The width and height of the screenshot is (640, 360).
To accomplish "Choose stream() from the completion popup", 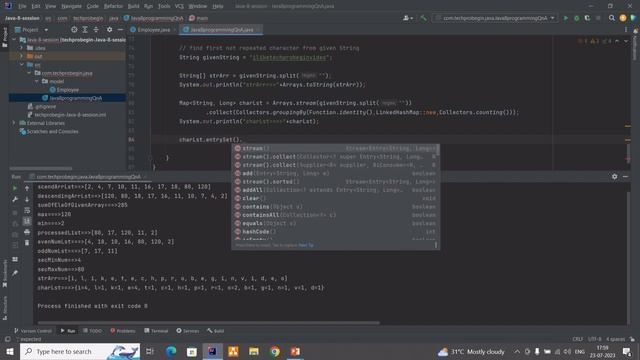I will coord(335,148).
